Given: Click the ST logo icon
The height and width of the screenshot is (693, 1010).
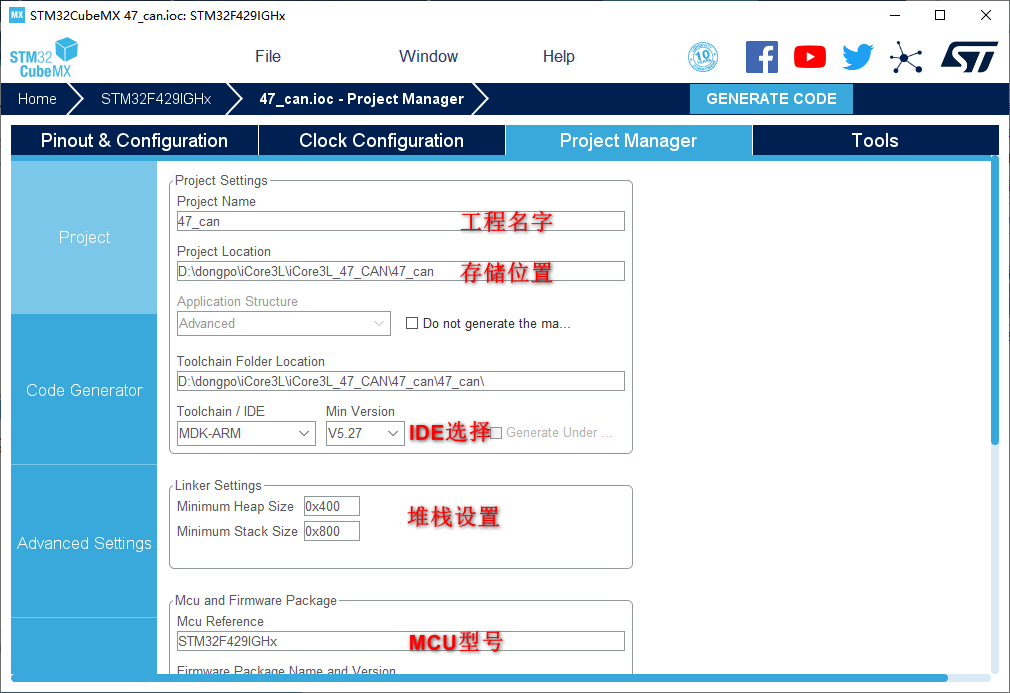Looking at the screenshot, I should point(968,57).
